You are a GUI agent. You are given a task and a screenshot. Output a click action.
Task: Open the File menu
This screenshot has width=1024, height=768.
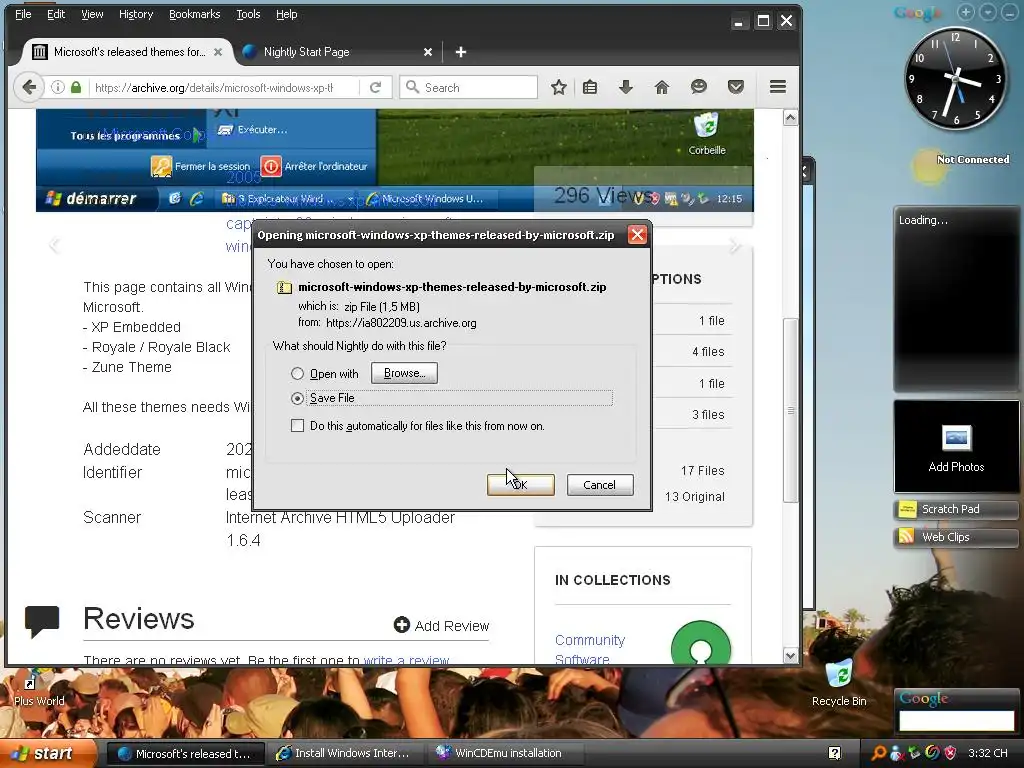[x=23, y=14]
